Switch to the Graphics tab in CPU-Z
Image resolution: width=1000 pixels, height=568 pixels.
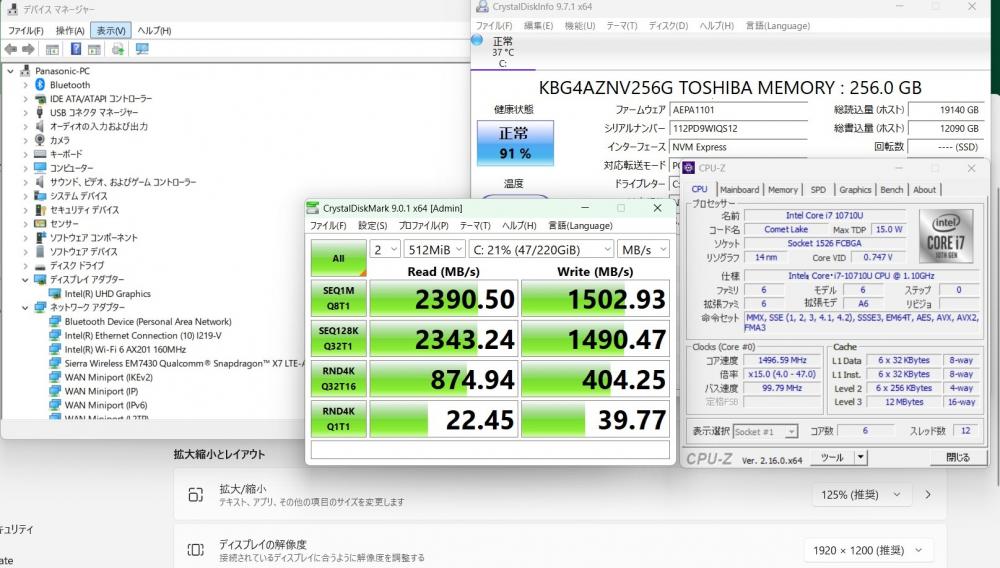tap(855, 189)
